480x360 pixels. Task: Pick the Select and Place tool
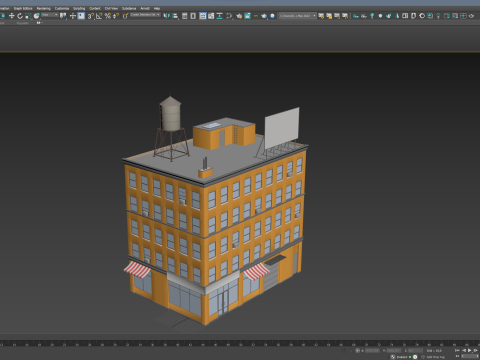click(36, 16)
